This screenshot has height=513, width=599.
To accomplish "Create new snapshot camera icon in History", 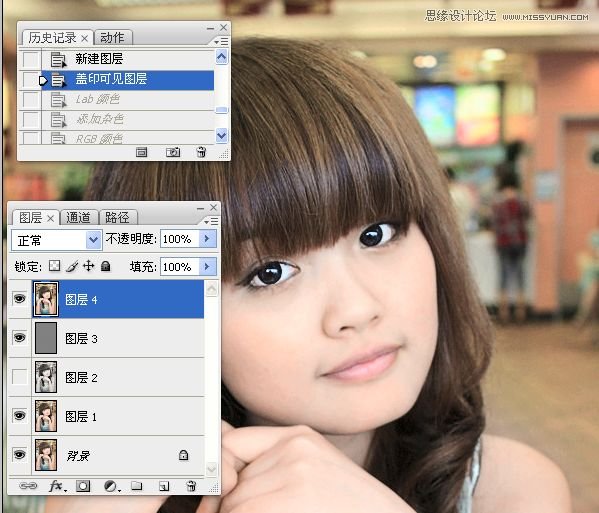I will (173, 152).
